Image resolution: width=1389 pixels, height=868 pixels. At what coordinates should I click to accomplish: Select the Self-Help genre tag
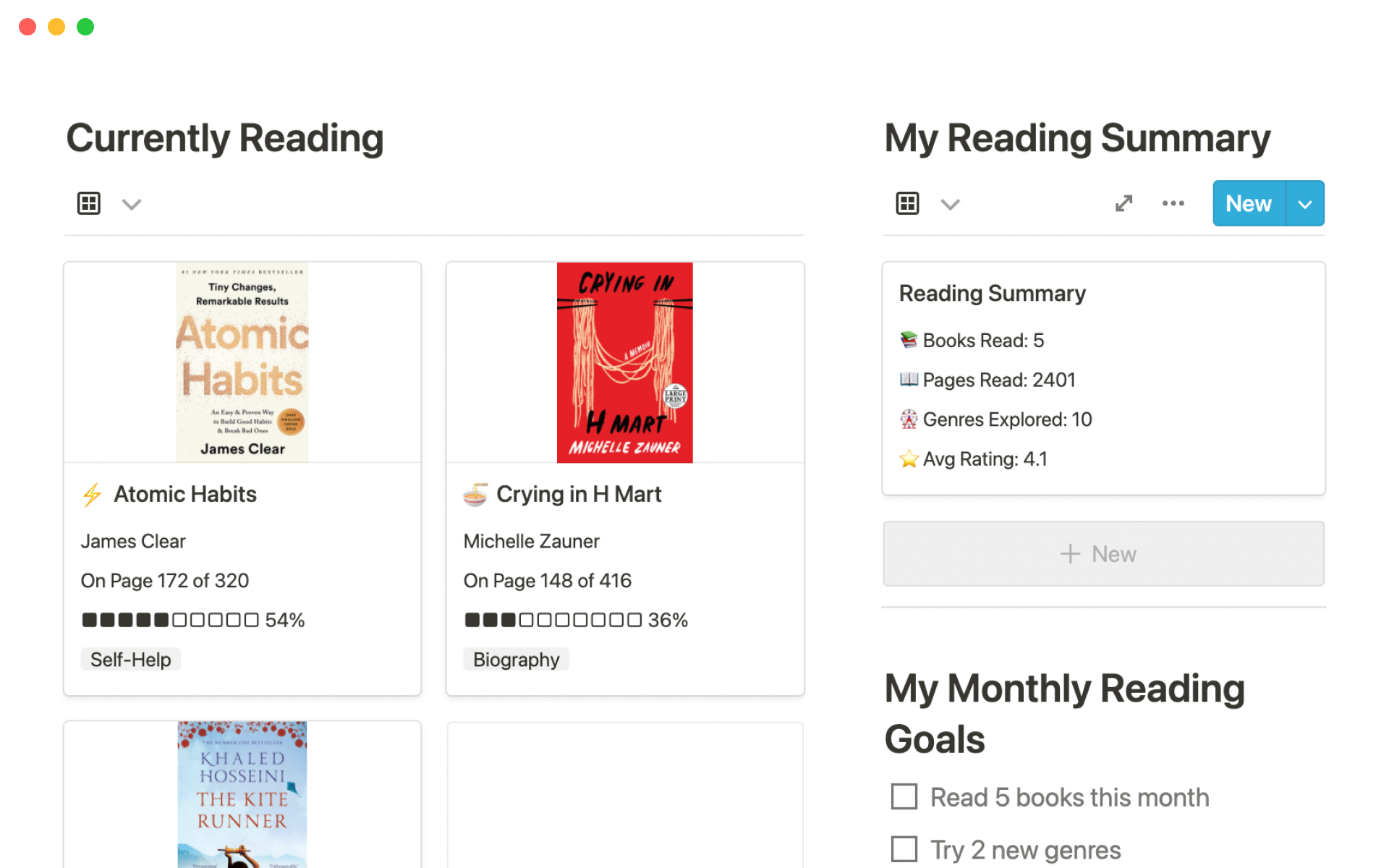(130, 660)
